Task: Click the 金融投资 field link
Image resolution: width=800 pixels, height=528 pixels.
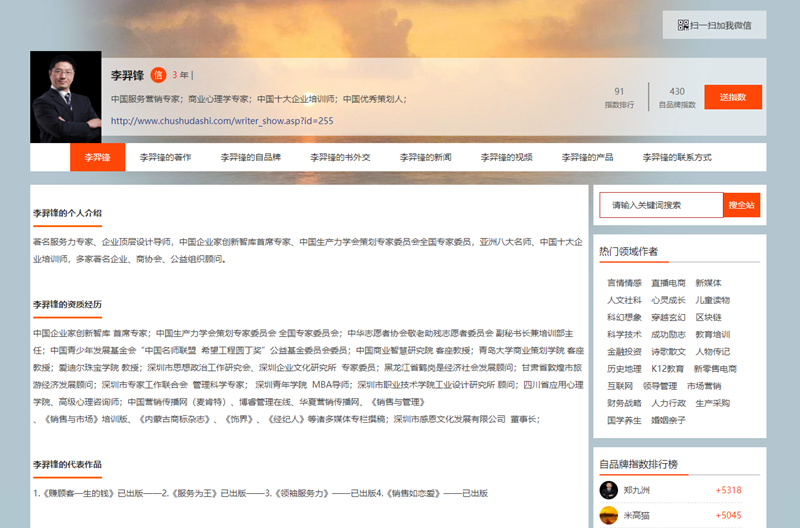Action: pyautogui.click(x=624, y=352)
